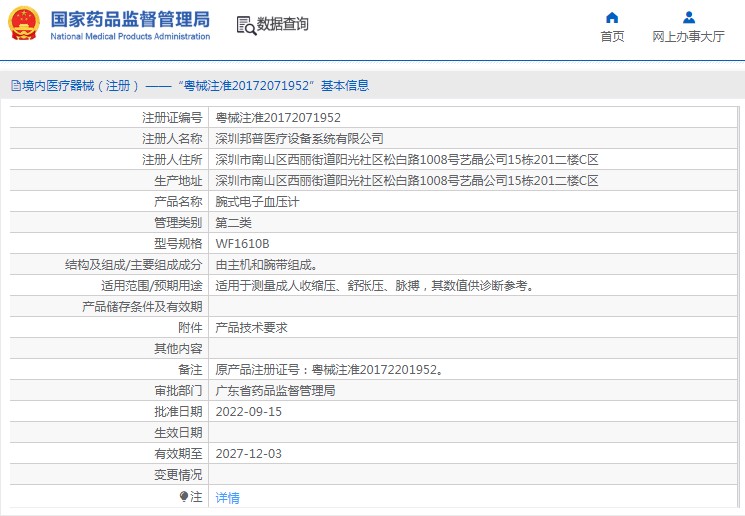Click the 变更情况 row label
The height and width of the screenshot is (516, 745).
(x=178, y=475)
